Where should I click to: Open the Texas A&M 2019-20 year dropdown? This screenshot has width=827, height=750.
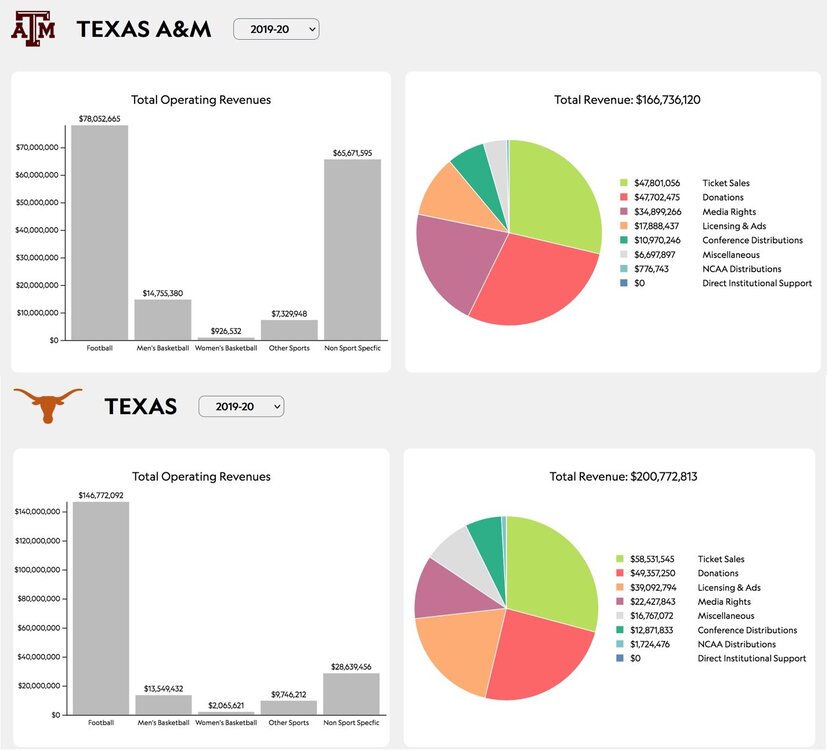tap(276, 30)
